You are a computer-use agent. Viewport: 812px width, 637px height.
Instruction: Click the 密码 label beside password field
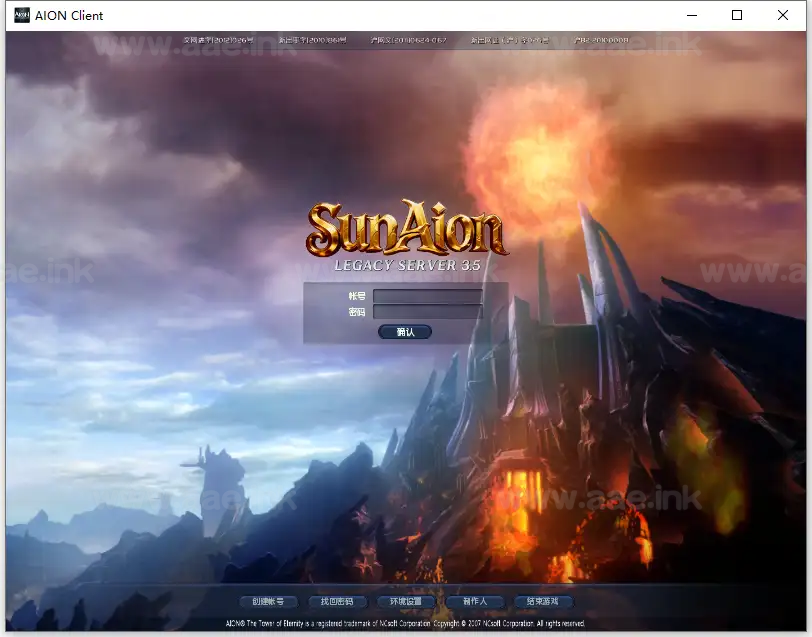coord(357,312)
